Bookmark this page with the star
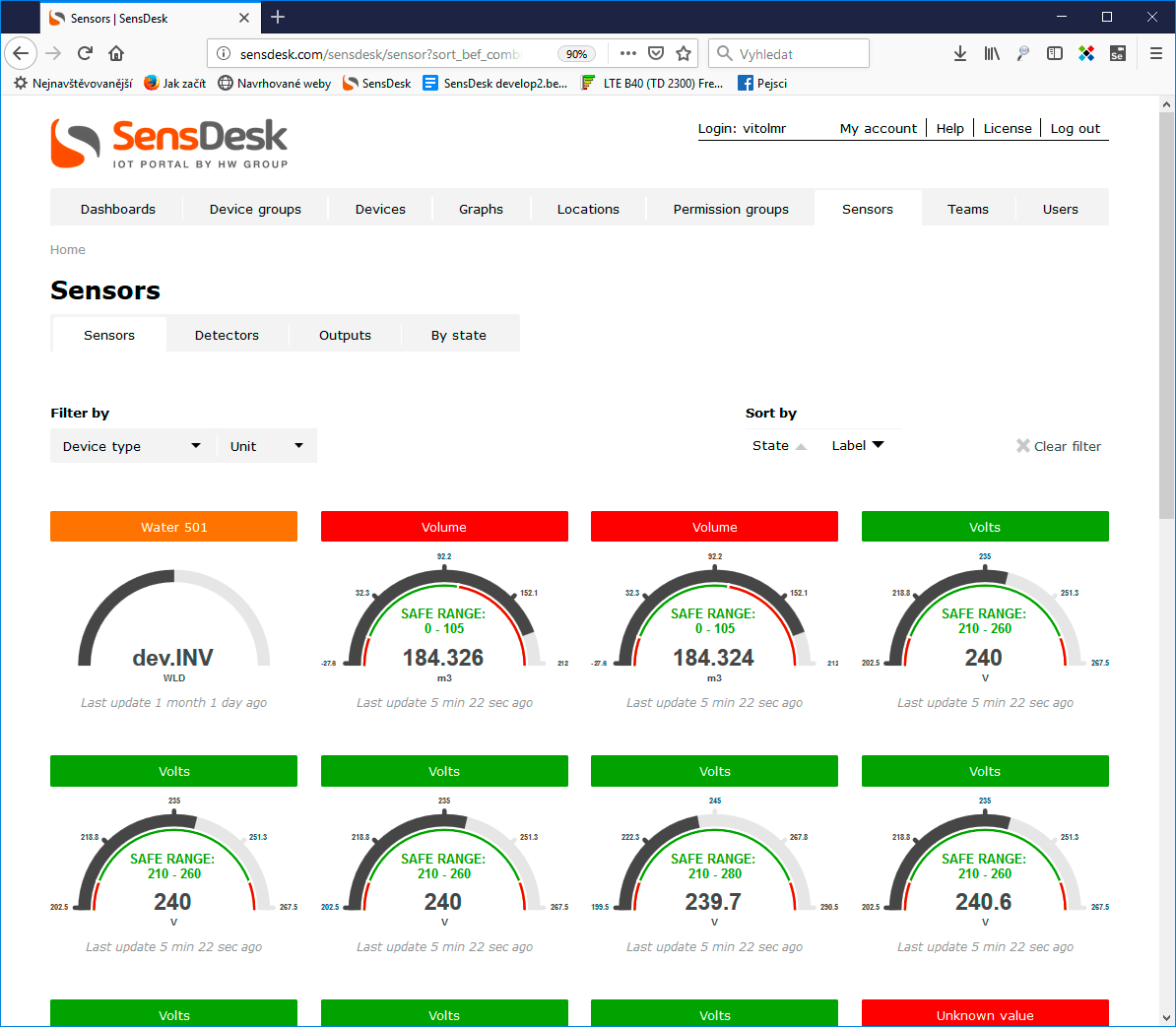Screen dimensions: 1176x1027 click(x=684, y=53)
